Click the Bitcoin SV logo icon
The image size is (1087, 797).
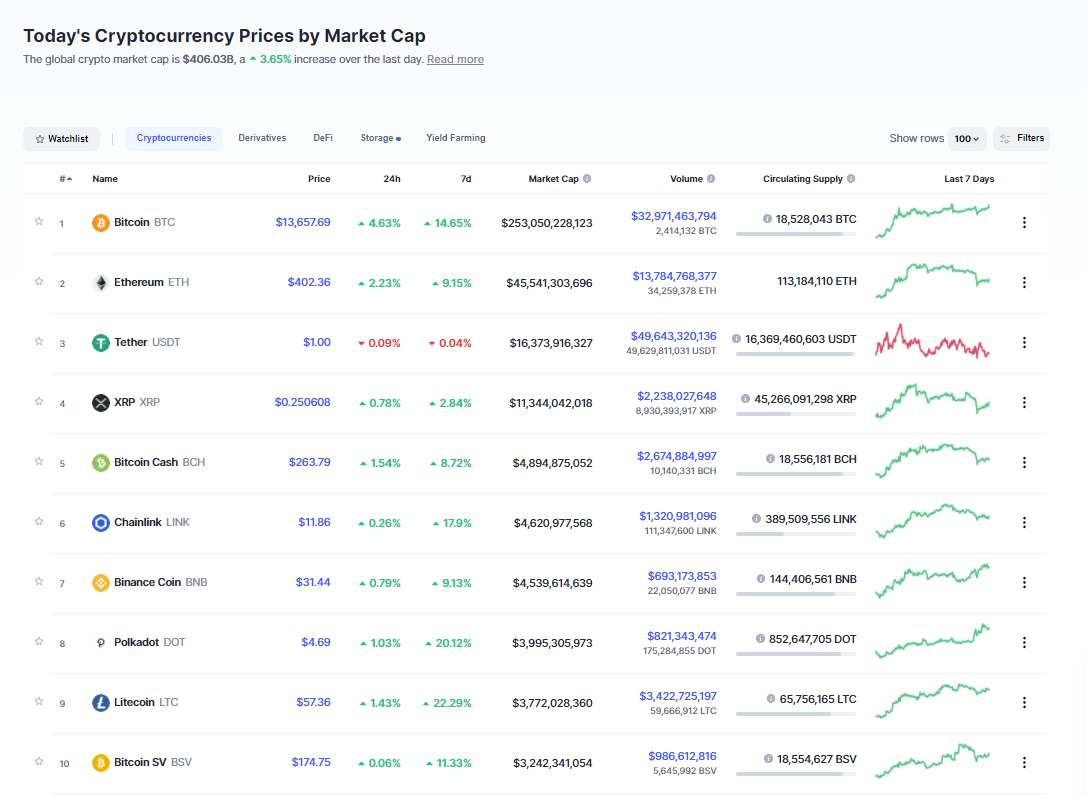pyautogui.click(x=101, y=762)
